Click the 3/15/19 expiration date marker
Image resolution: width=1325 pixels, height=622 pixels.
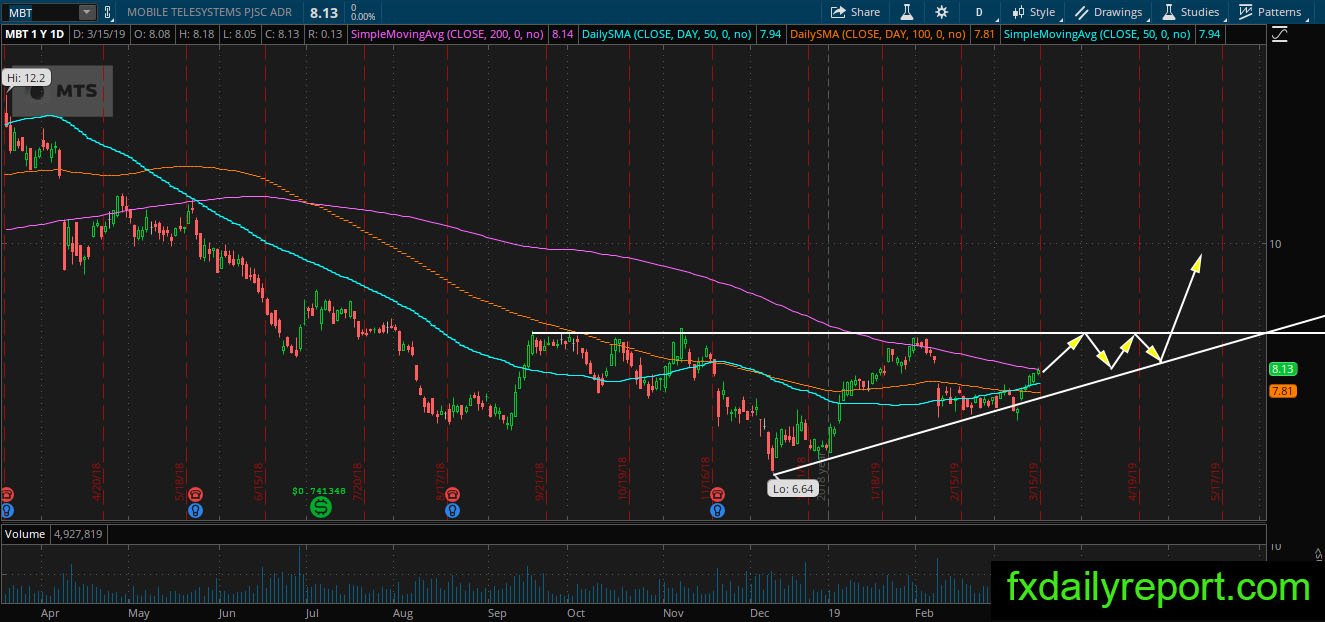[1036, 481]
